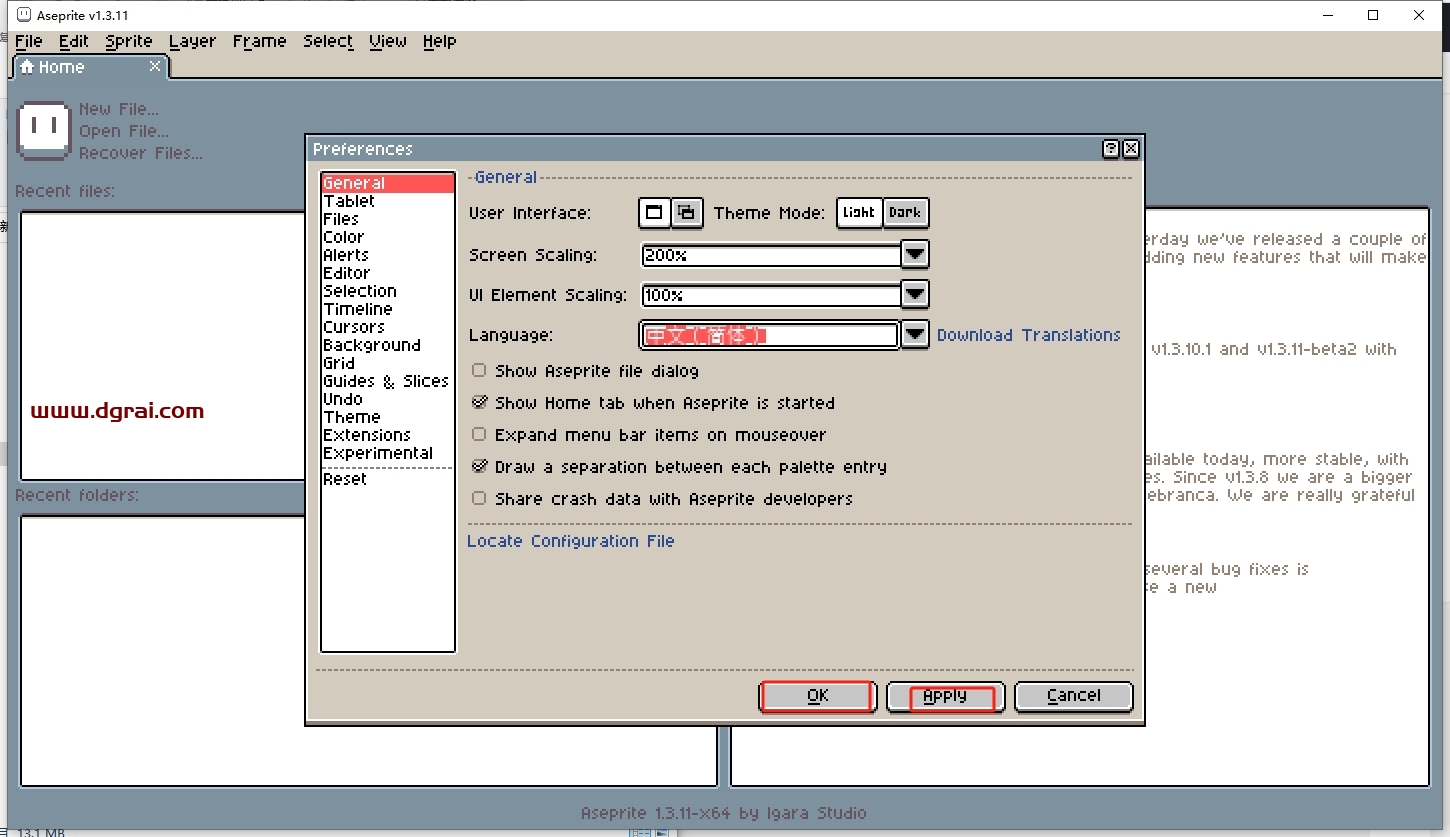The height and width of the screenshot is (837, 1450).
Task: Maximize the Aseprite window
Action: point(1374,15)
